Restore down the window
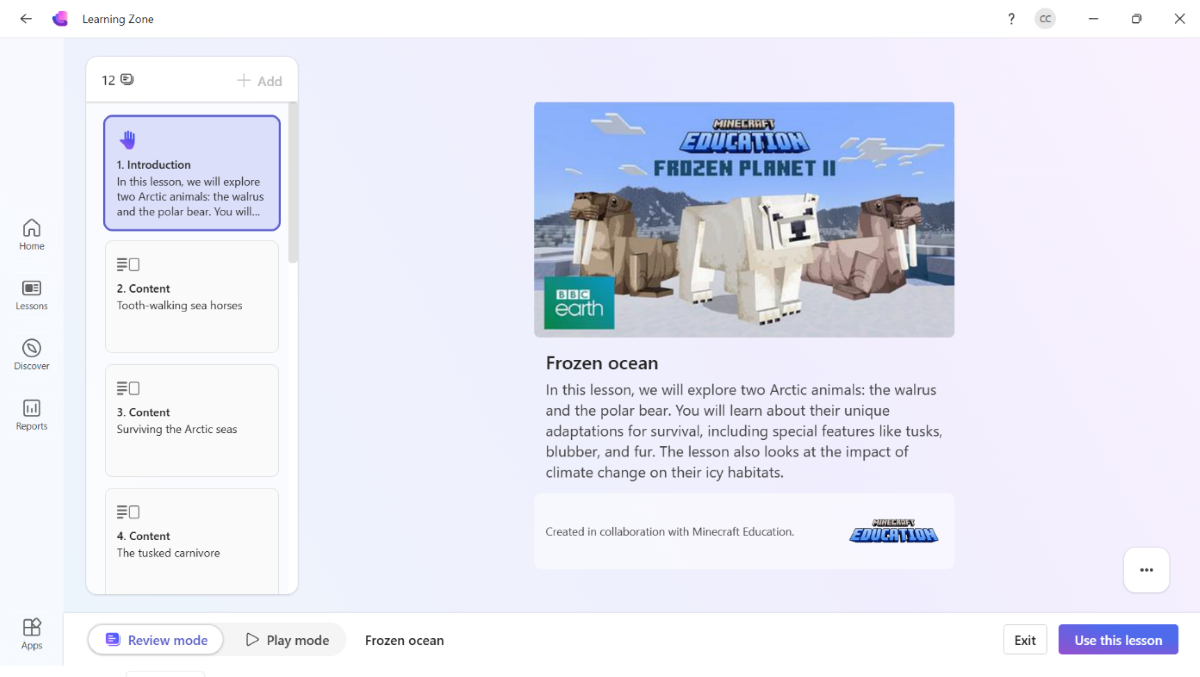This screenshot has height=677, width=1200. (1137, 19)
